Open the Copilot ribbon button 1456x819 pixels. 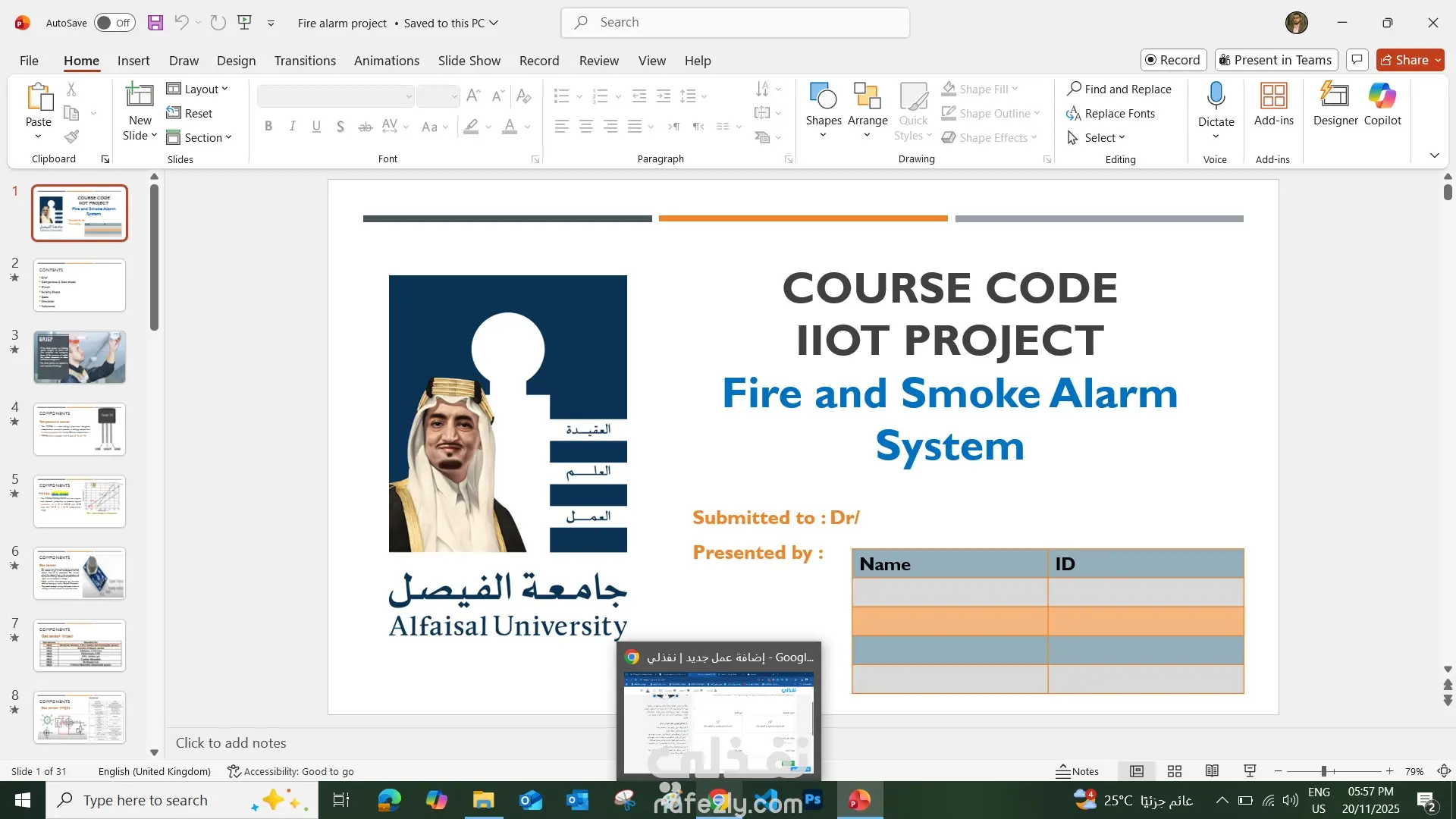tap(1382, 97)
